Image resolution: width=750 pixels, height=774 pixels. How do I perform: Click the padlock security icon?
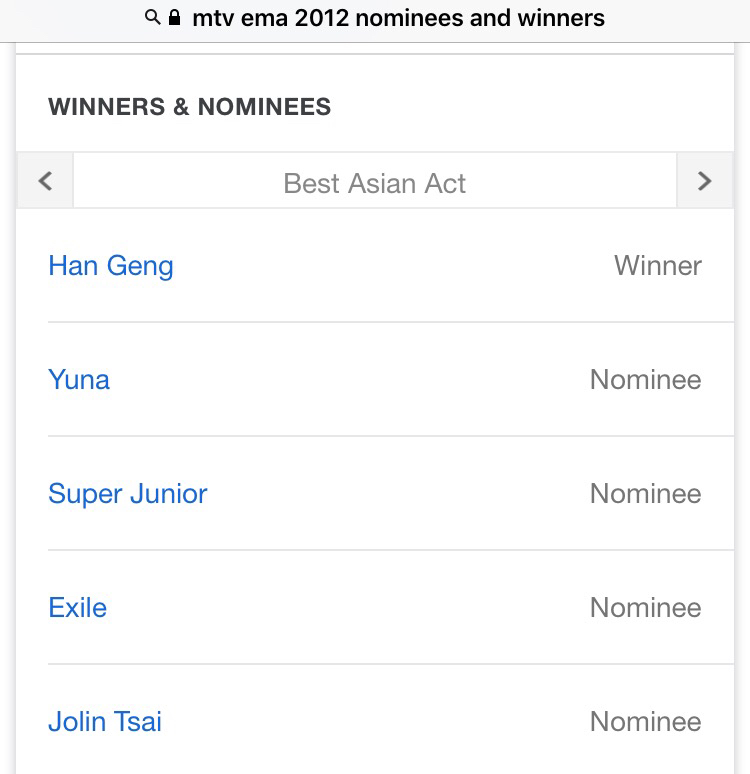click(175, 18)
